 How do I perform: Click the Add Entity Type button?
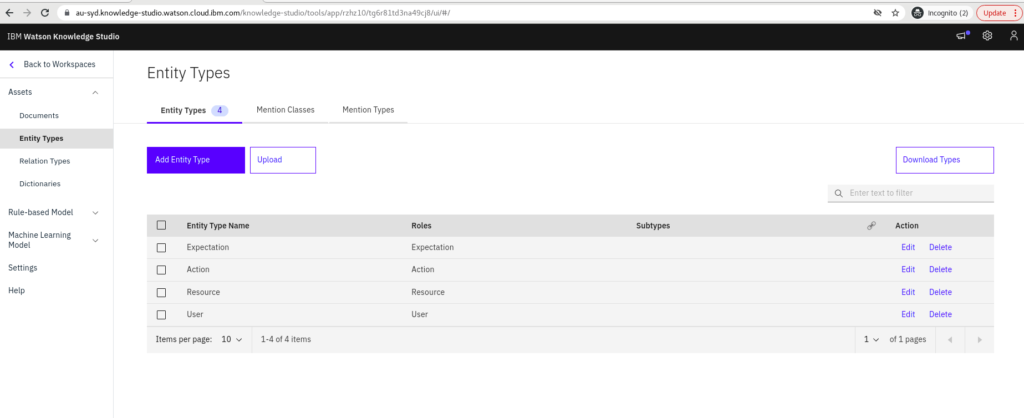coord(195,160)
